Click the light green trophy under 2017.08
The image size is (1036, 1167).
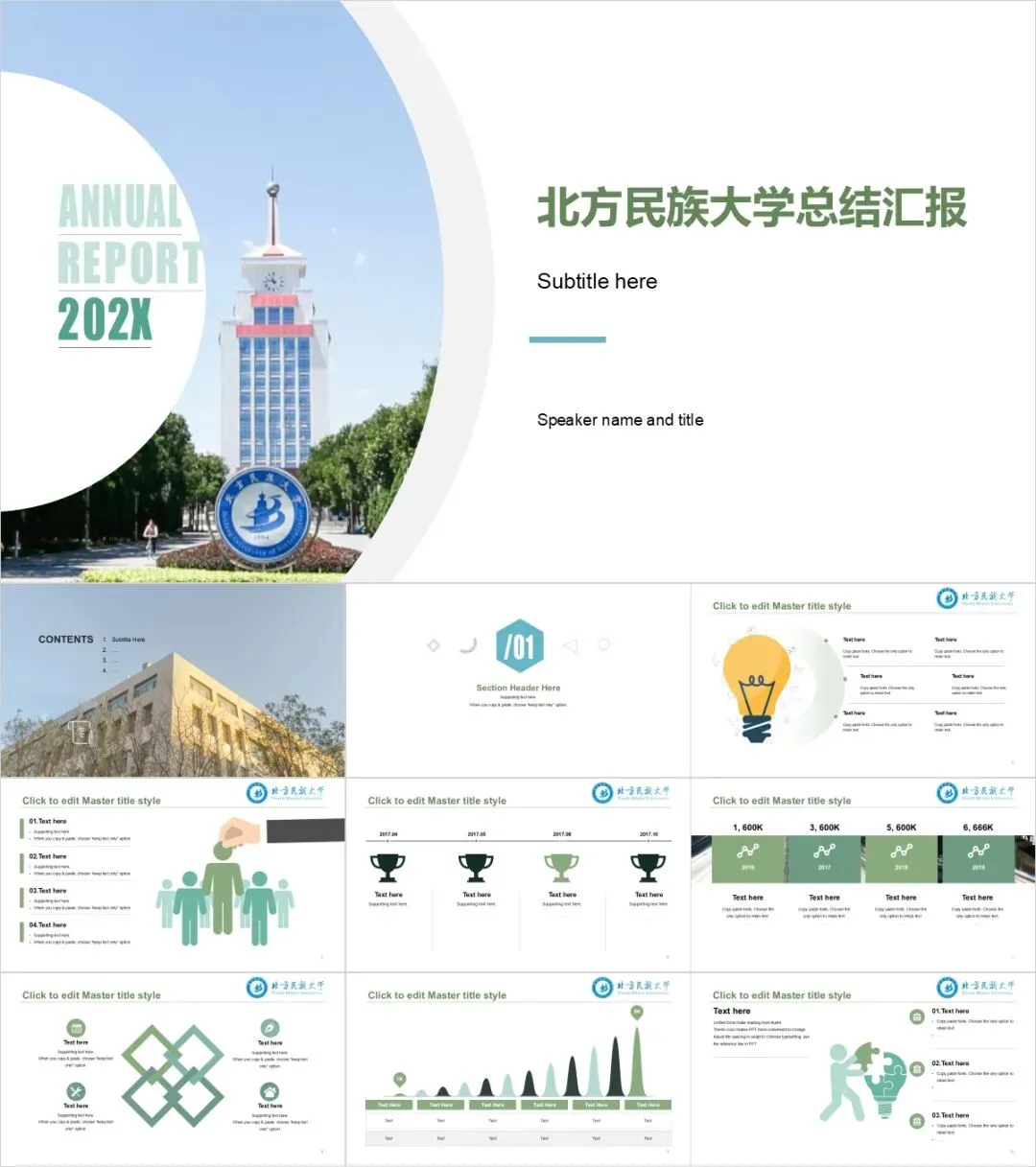tap(562, 868)
